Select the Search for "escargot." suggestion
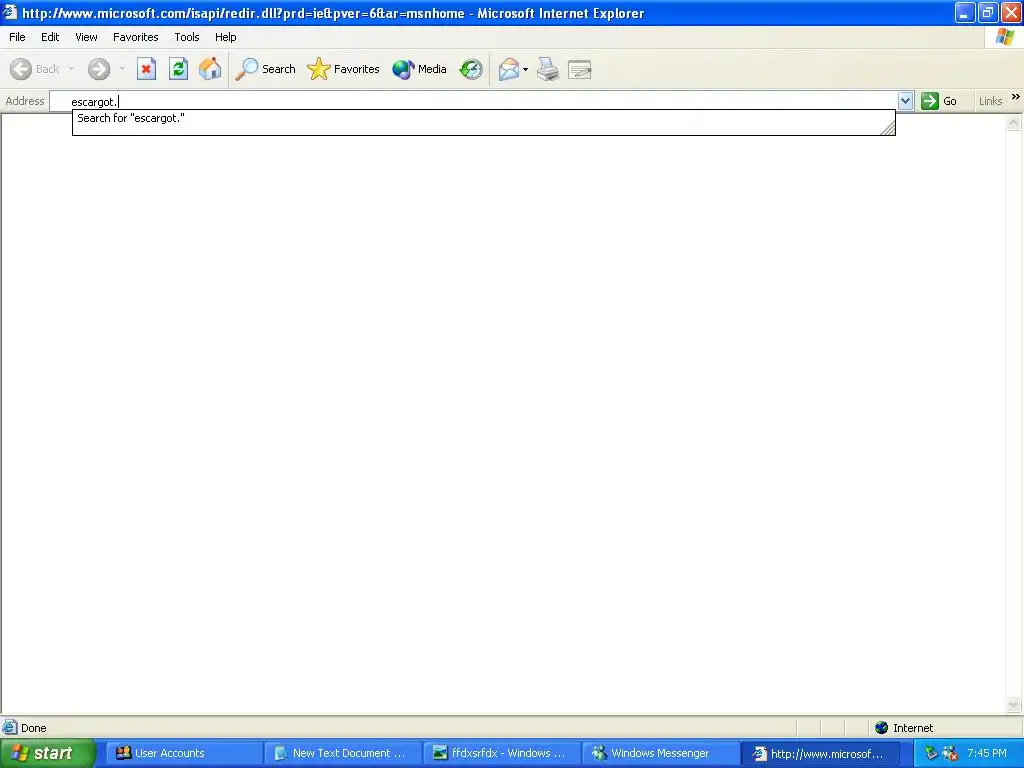The width and height of the screenshot is (1024, 768). pos(483,118)
